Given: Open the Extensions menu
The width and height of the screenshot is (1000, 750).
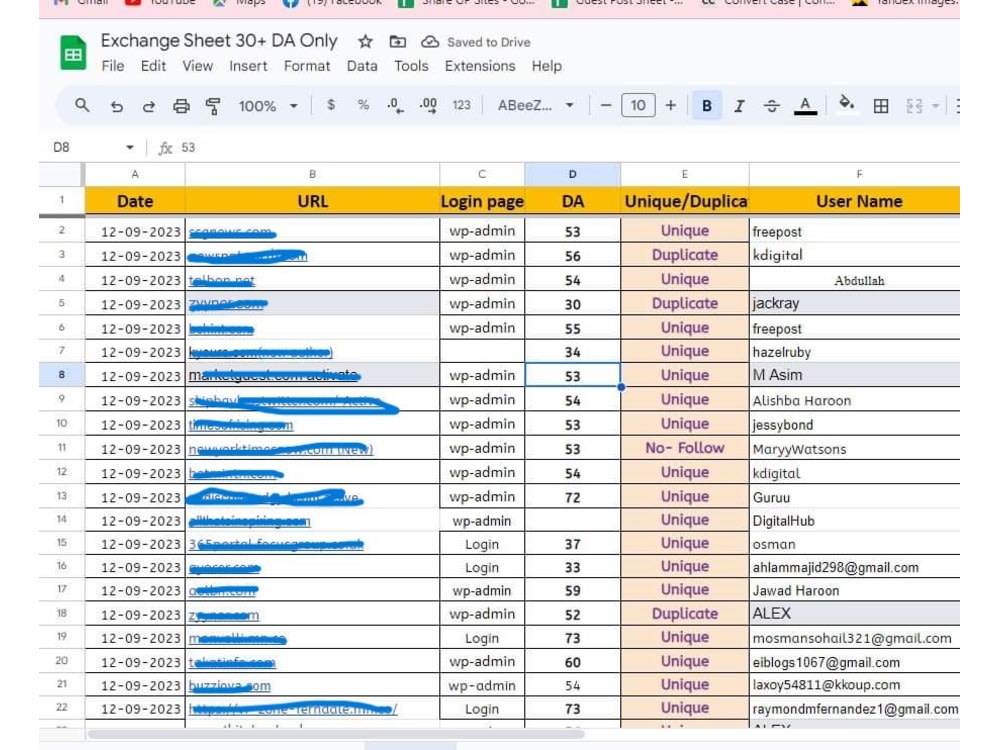Looking at the screenshot, I should 480,66.
